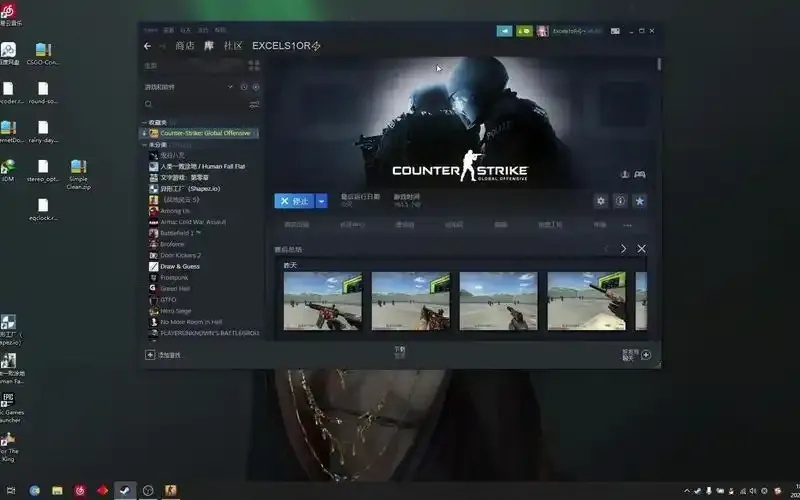800x500 pixels.
Task: Select Among Us in the game list
Action: click(174, 211)
